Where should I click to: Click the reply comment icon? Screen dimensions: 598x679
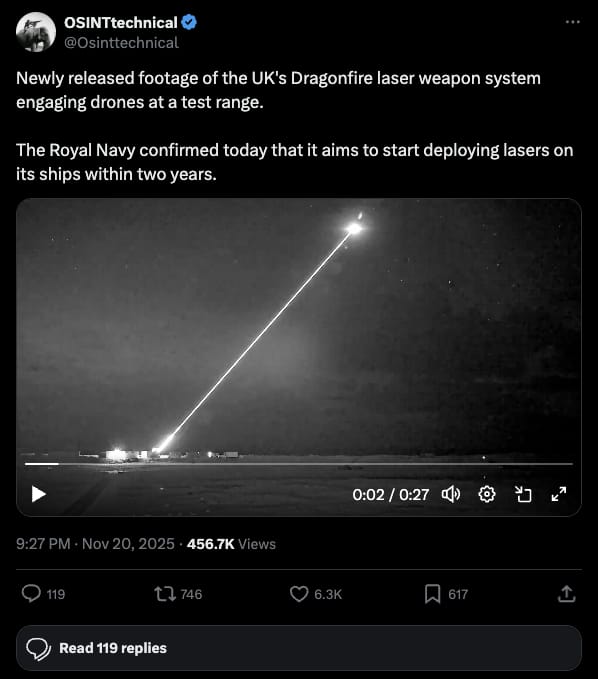(31, 594)
